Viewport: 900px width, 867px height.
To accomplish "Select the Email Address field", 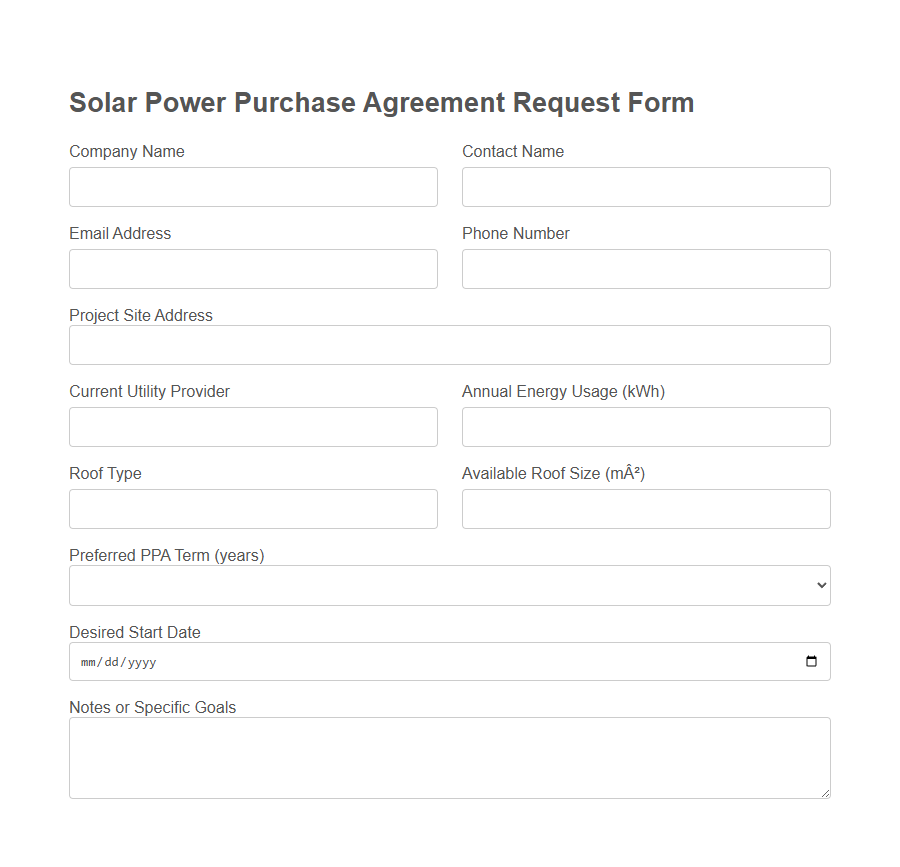I will click(x=253, y=269).
